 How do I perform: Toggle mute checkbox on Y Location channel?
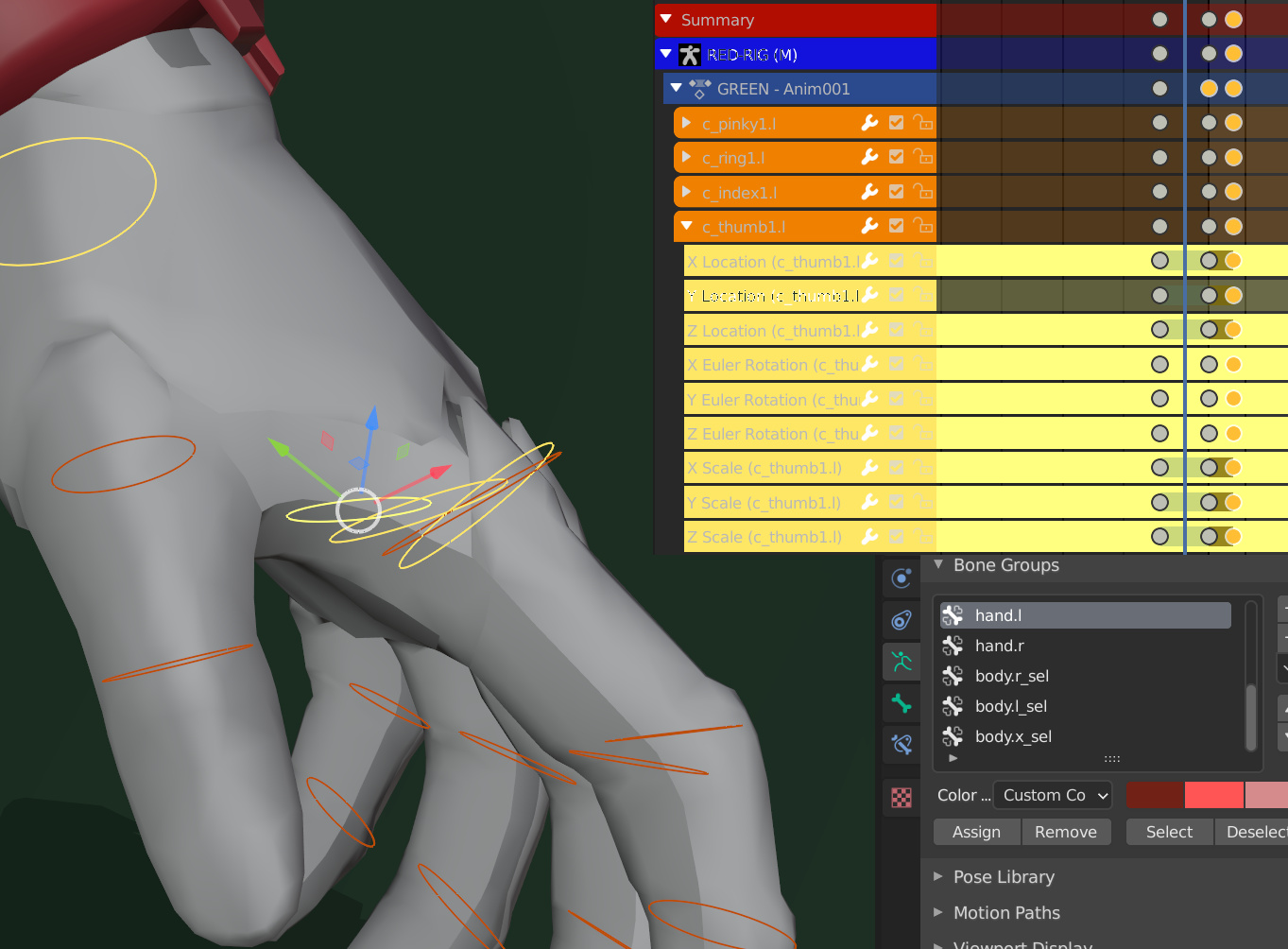coord(897,295)
